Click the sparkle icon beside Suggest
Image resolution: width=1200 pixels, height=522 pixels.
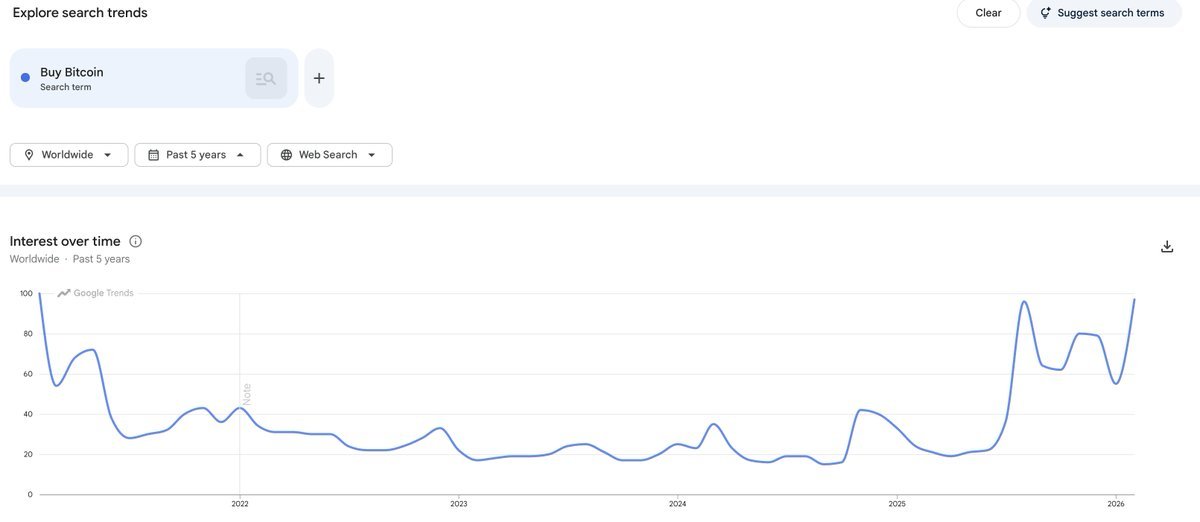1045,13
